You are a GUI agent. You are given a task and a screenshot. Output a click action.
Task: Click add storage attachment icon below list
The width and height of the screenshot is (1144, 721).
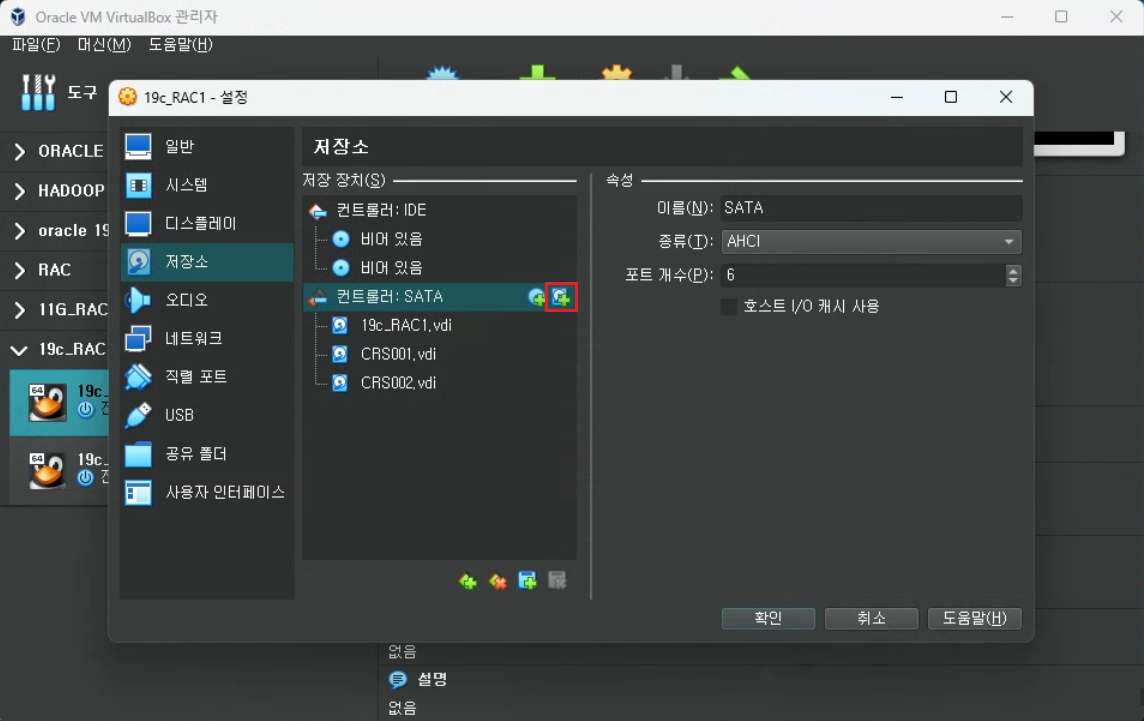pos(527,581)
